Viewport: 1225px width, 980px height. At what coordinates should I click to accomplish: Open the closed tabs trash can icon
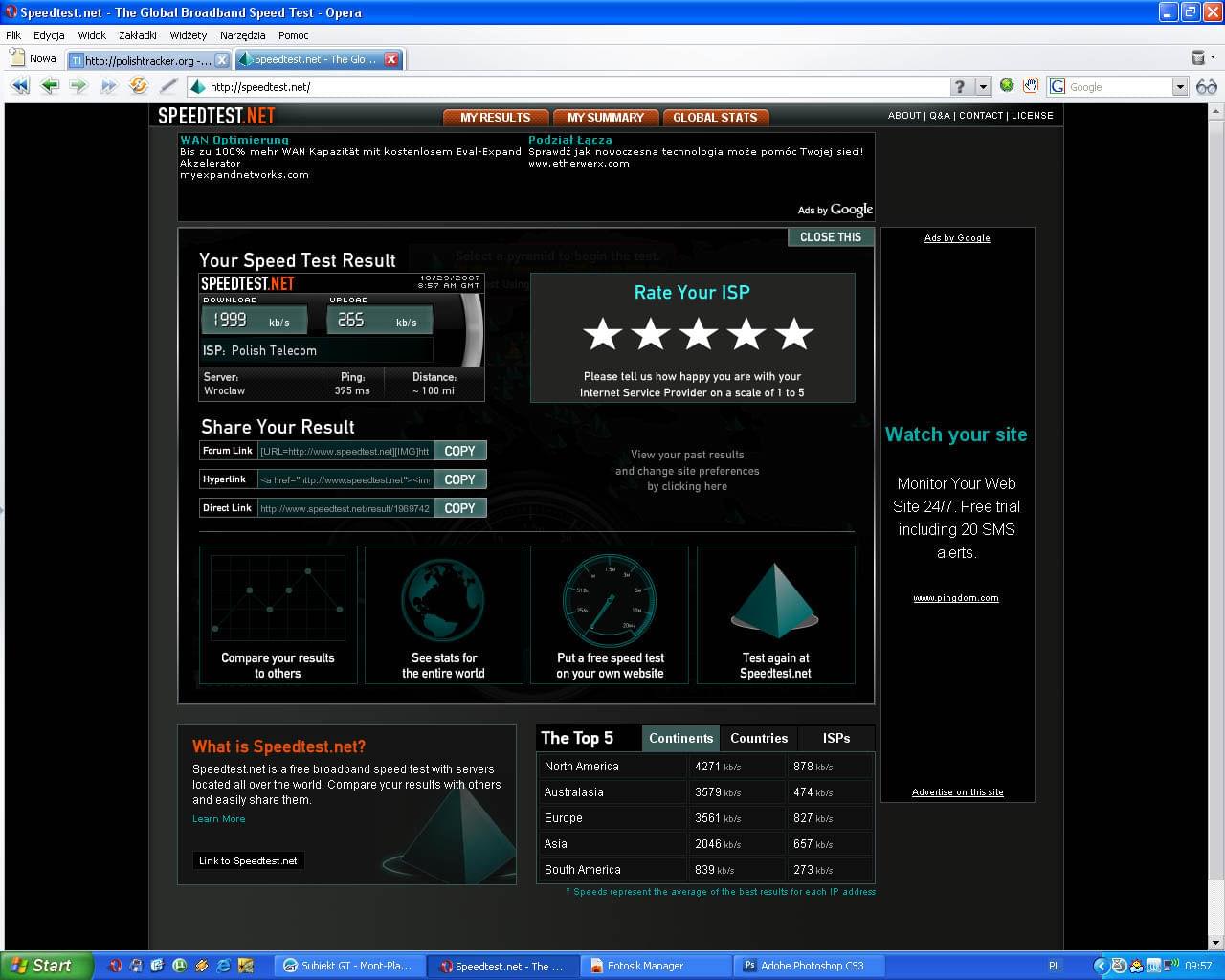point(1197,57)
